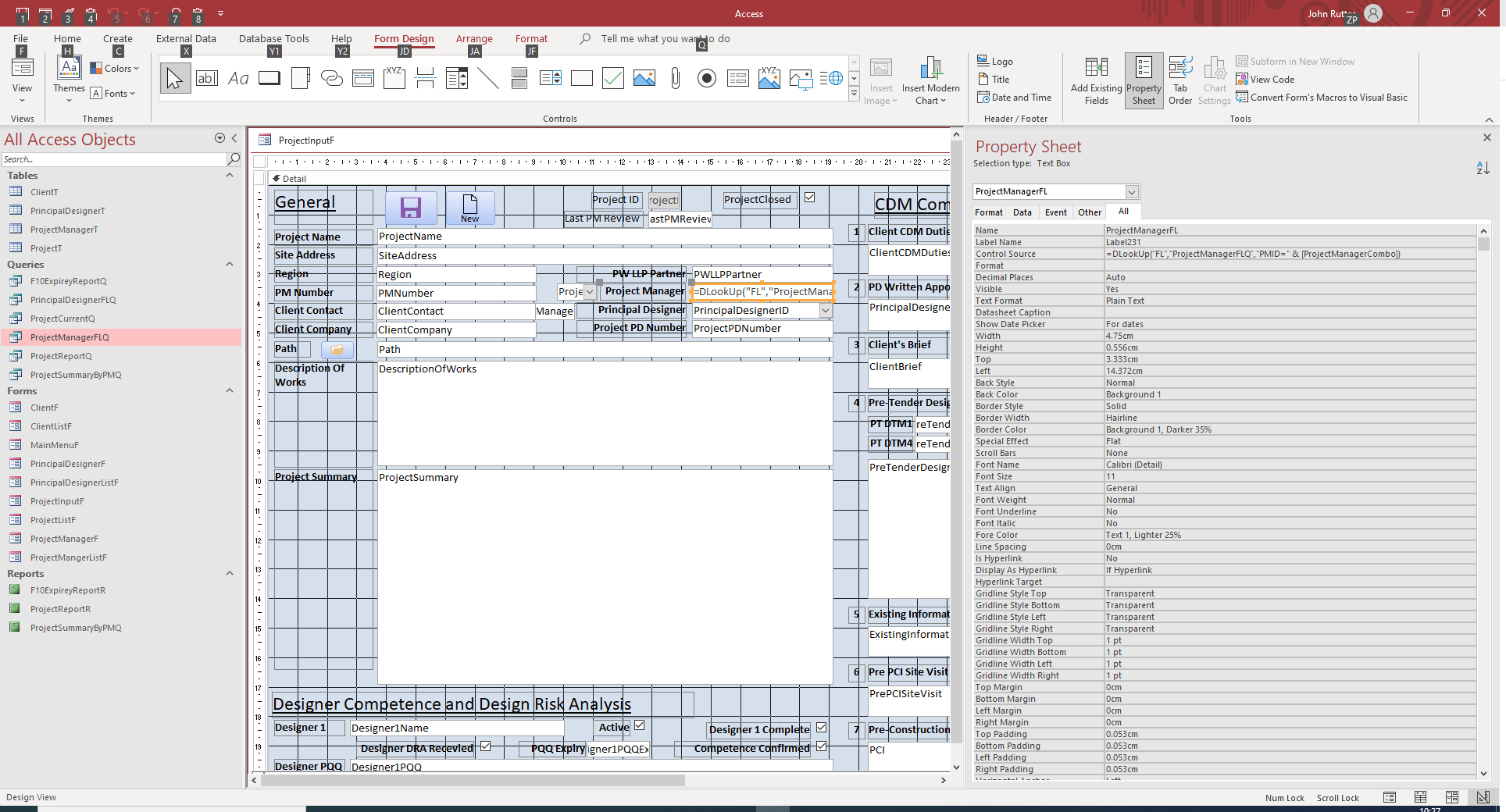
Task: Toggle the Designer DRA Received checkbox
Action: pos(486,746)
